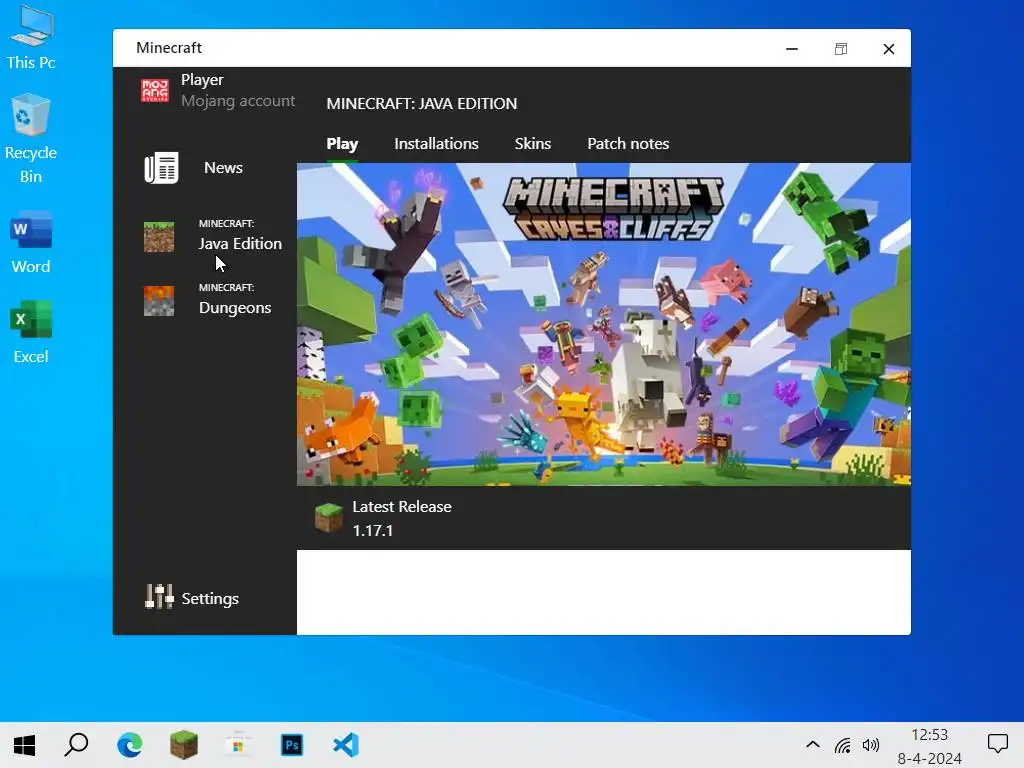The width and height of the screenshot is (1024, 768).
Task: Open the Settings label in sidebar
Action: (210, 598)
